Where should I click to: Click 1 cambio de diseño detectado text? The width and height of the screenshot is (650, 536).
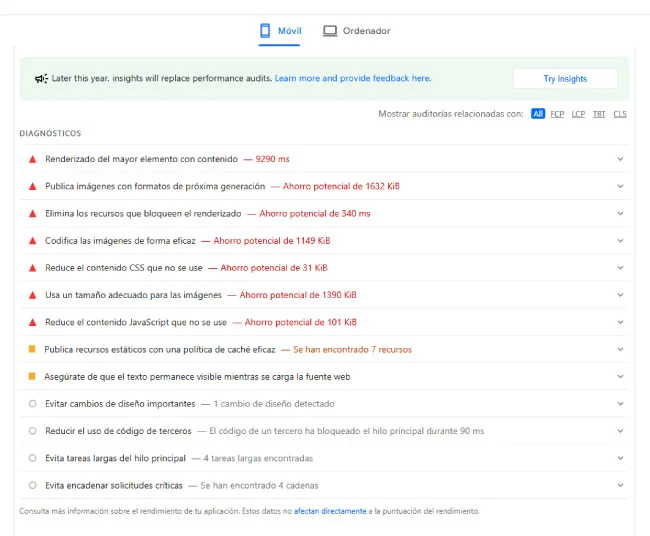pos(274,404)
